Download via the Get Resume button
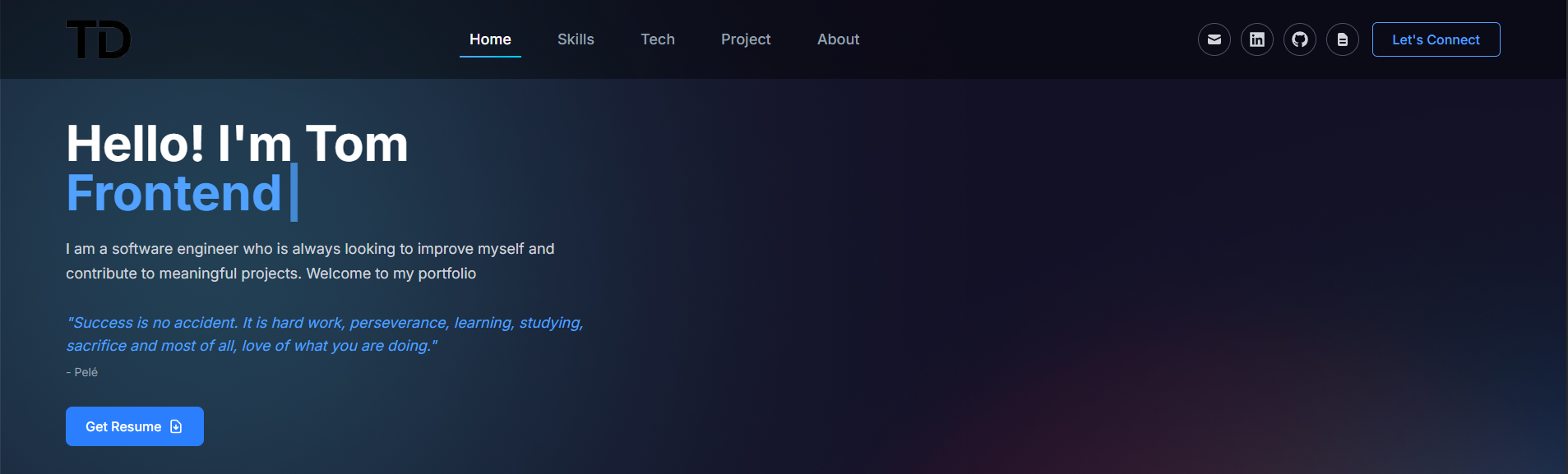Screen dimensions: 1568x474 click(x=135, y=426)
